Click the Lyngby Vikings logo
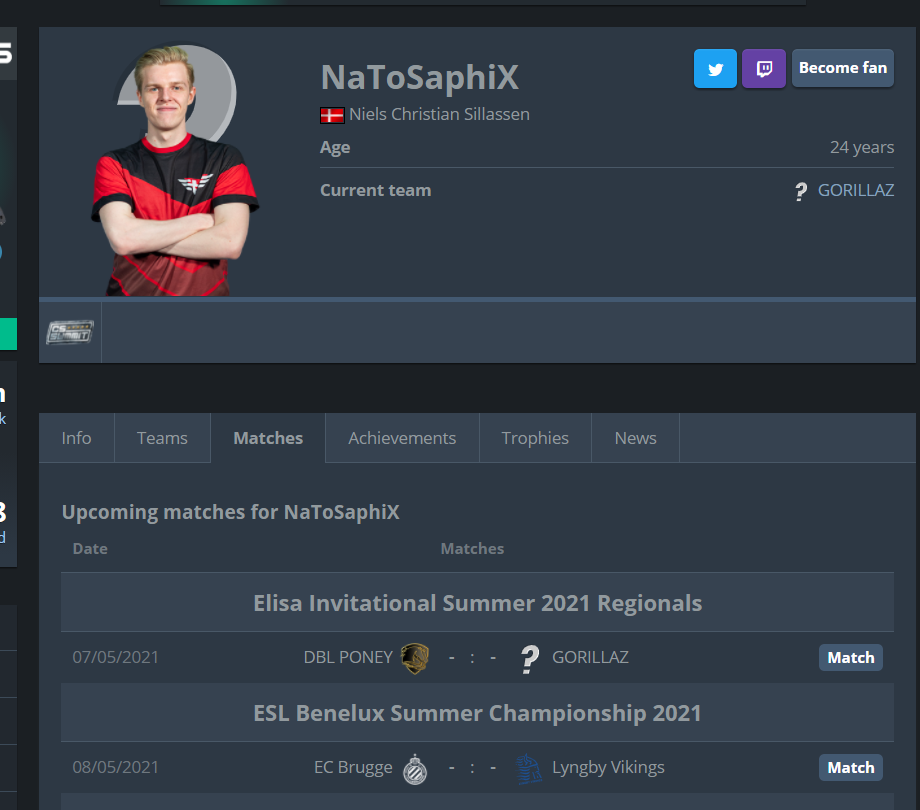 [x=529, y=769]
